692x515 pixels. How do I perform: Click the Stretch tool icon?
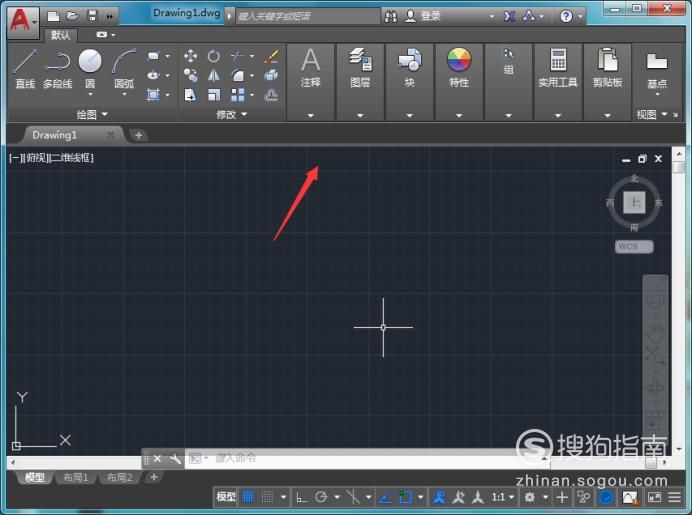tap(190, 95)
